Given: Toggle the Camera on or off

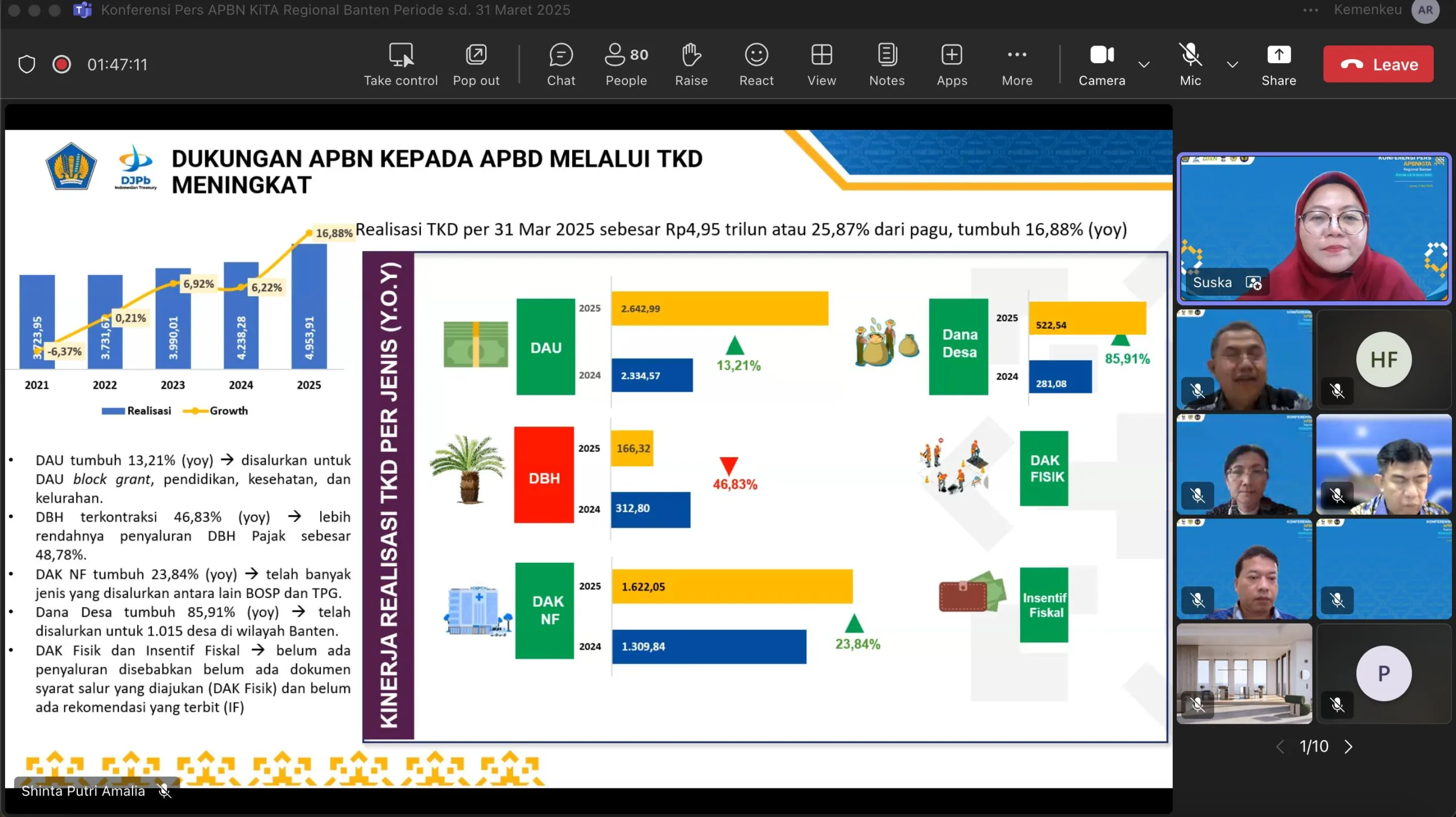Looking at the screenshot, I should tap(1101, 64).
